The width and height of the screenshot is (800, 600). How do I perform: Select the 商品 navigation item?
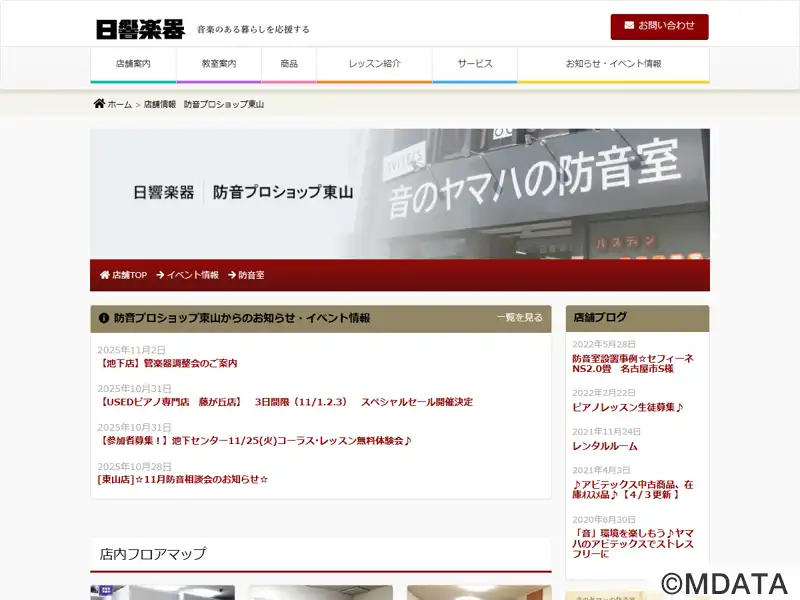pyautogui.click(x=289, y=64)
